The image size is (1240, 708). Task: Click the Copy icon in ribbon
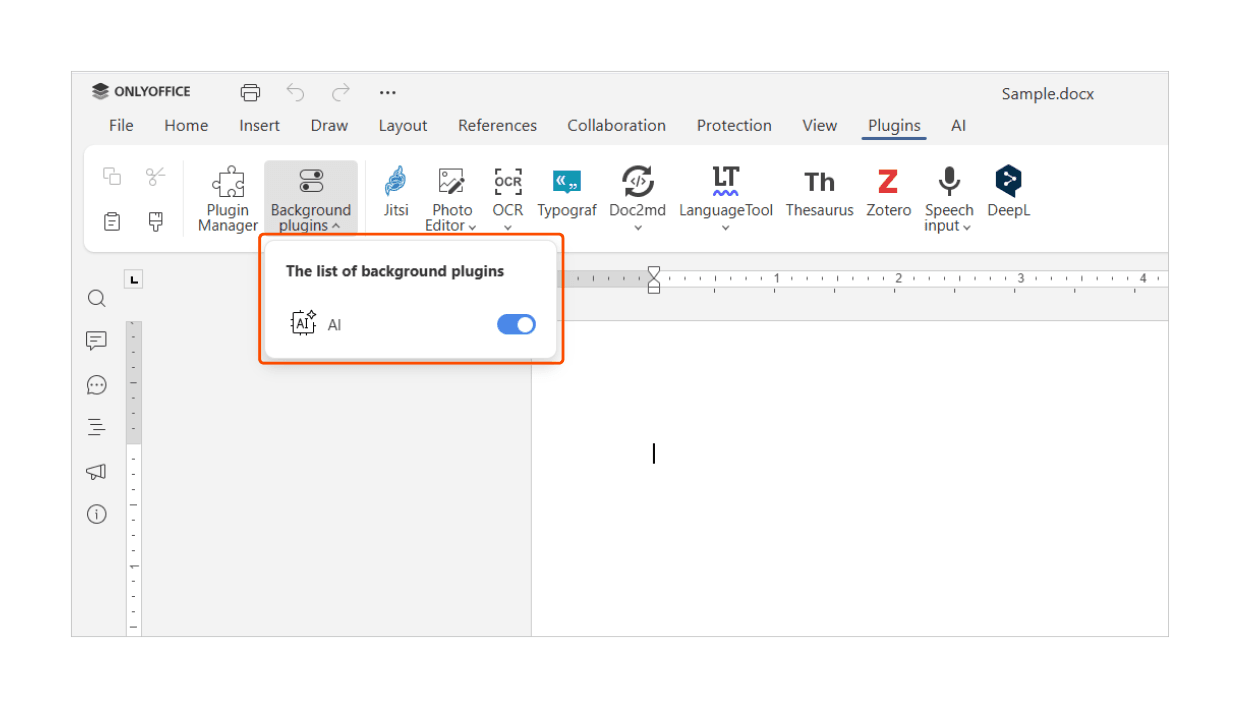click(112, 177)
